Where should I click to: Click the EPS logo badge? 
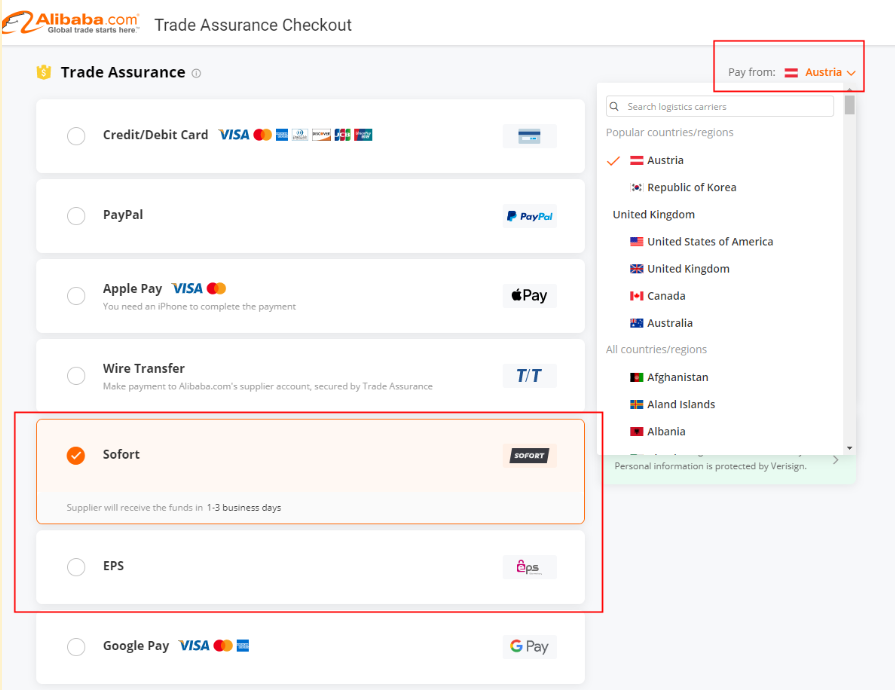529,567
